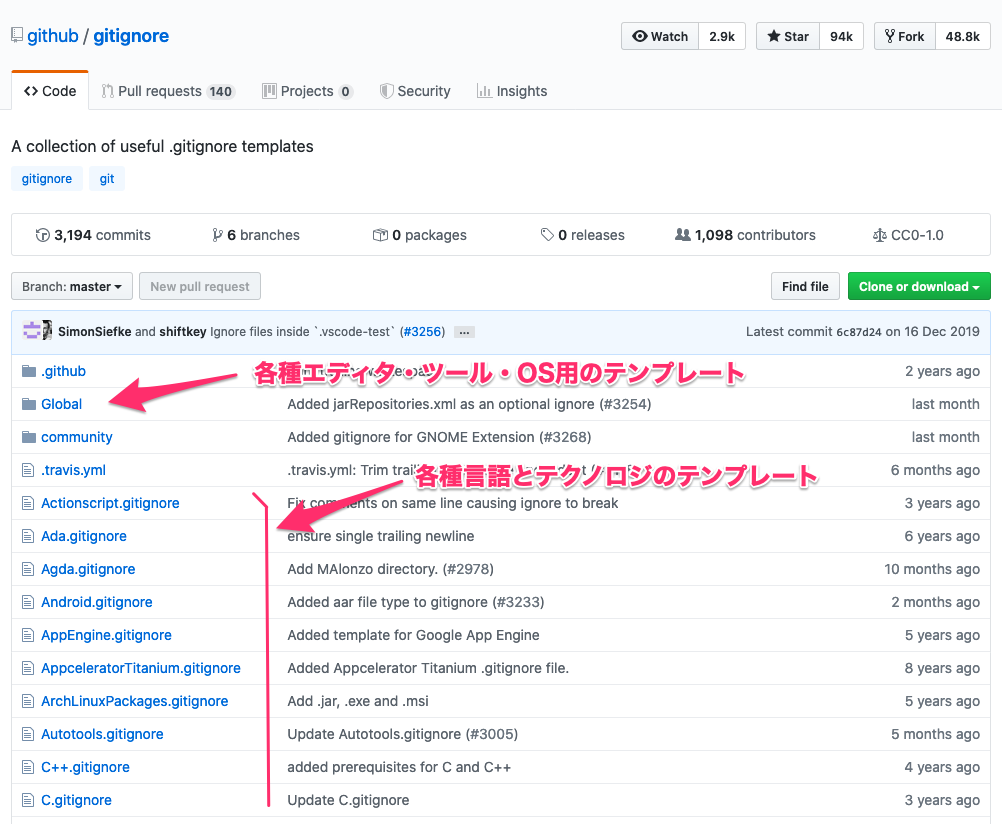
Task: Open the 0 releases link
Action: (583, 235)
